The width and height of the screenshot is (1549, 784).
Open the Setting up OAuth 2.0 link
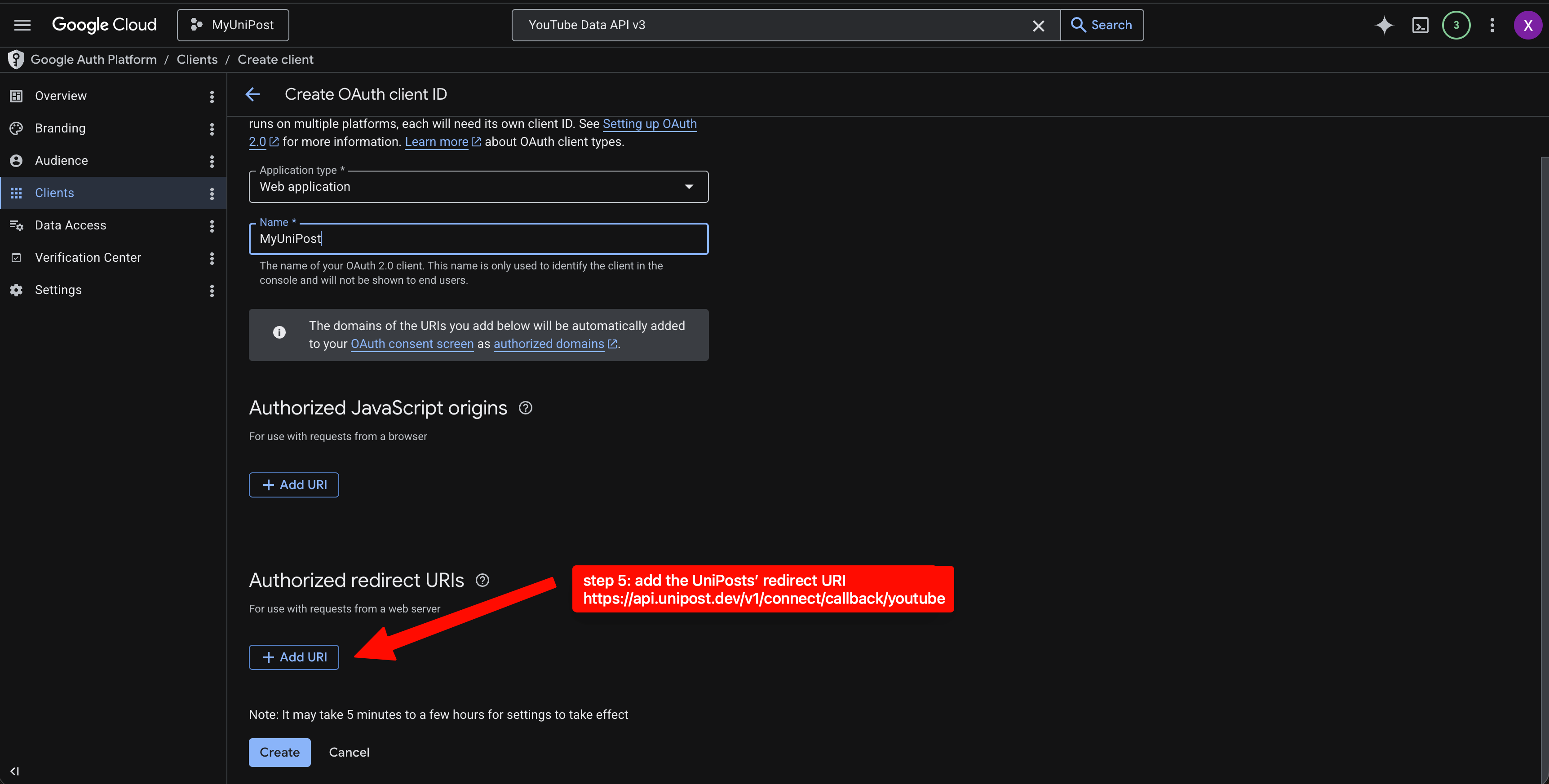pos(650,124)
